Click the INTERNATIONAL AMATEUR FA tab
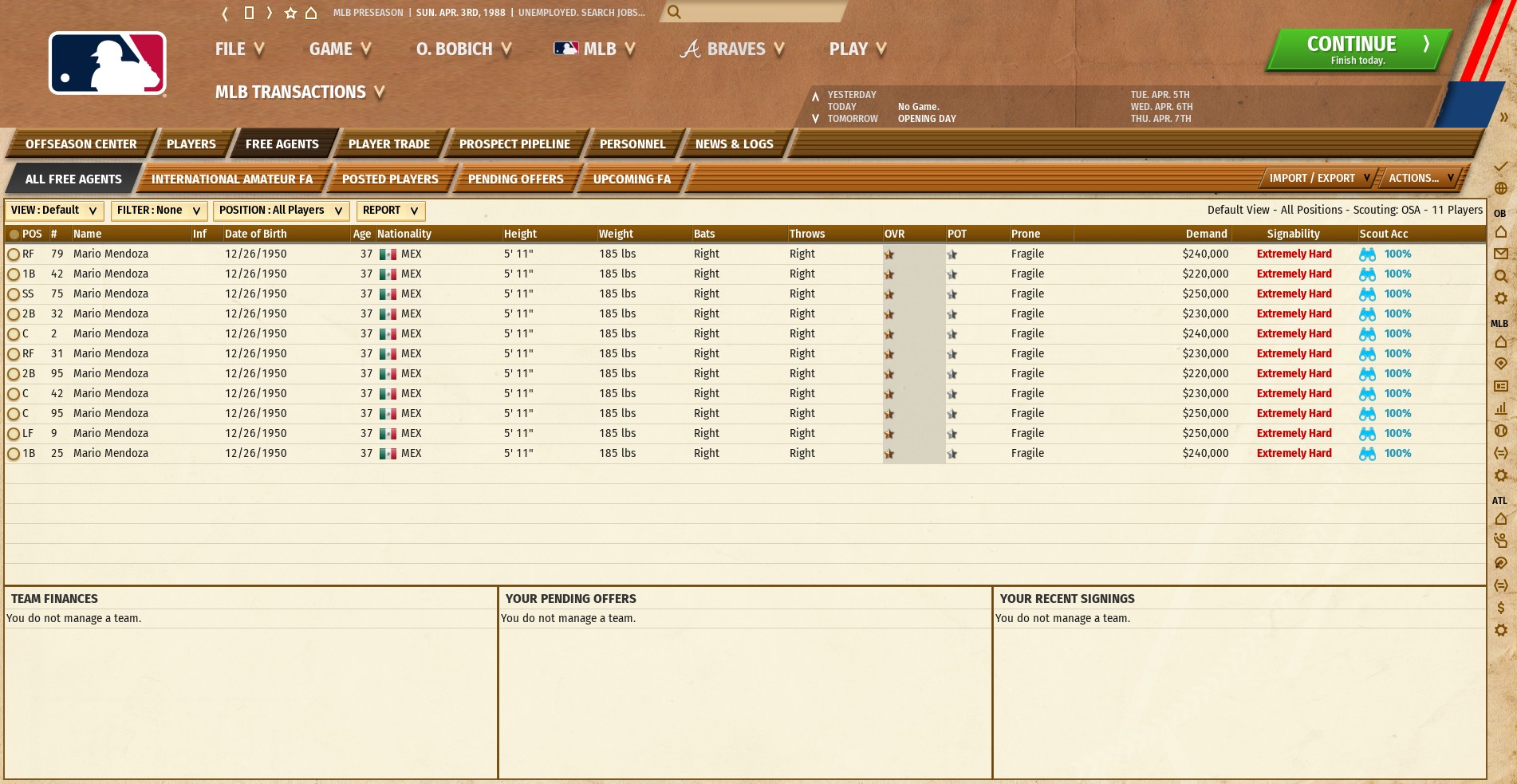The height and width of the screenshot is (784, 1517). point(232,179)
